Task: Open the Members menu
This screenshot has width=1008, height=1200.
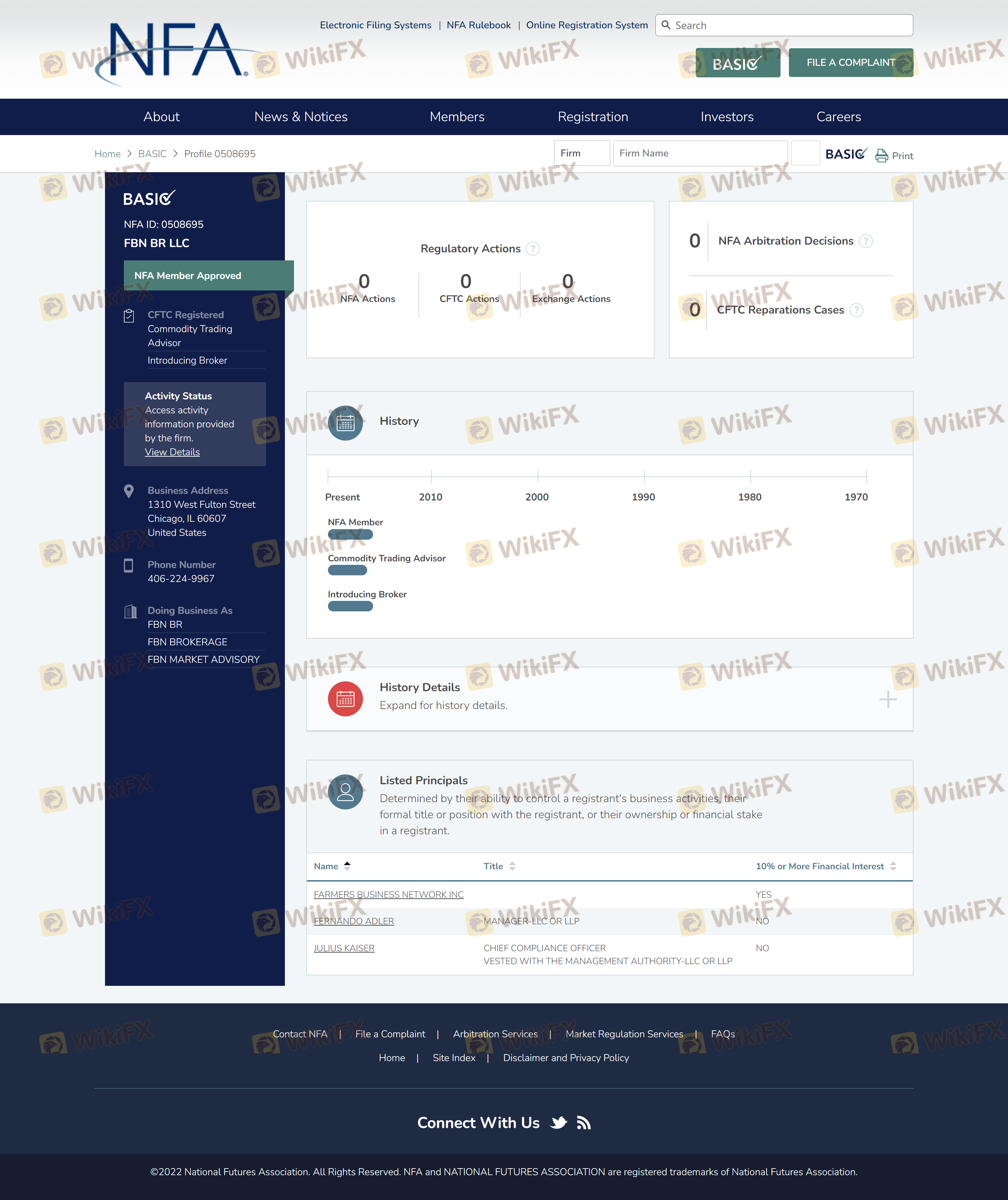Action: click(456, 117)
